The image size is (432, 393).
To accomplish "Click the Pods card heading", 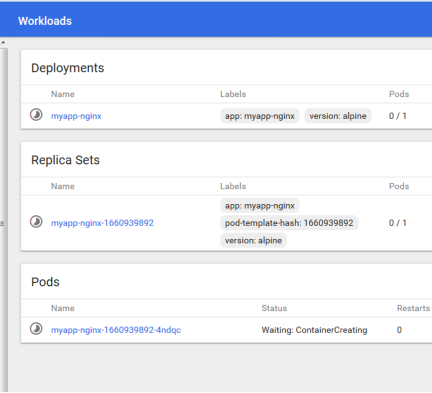I will coord(45,282).
